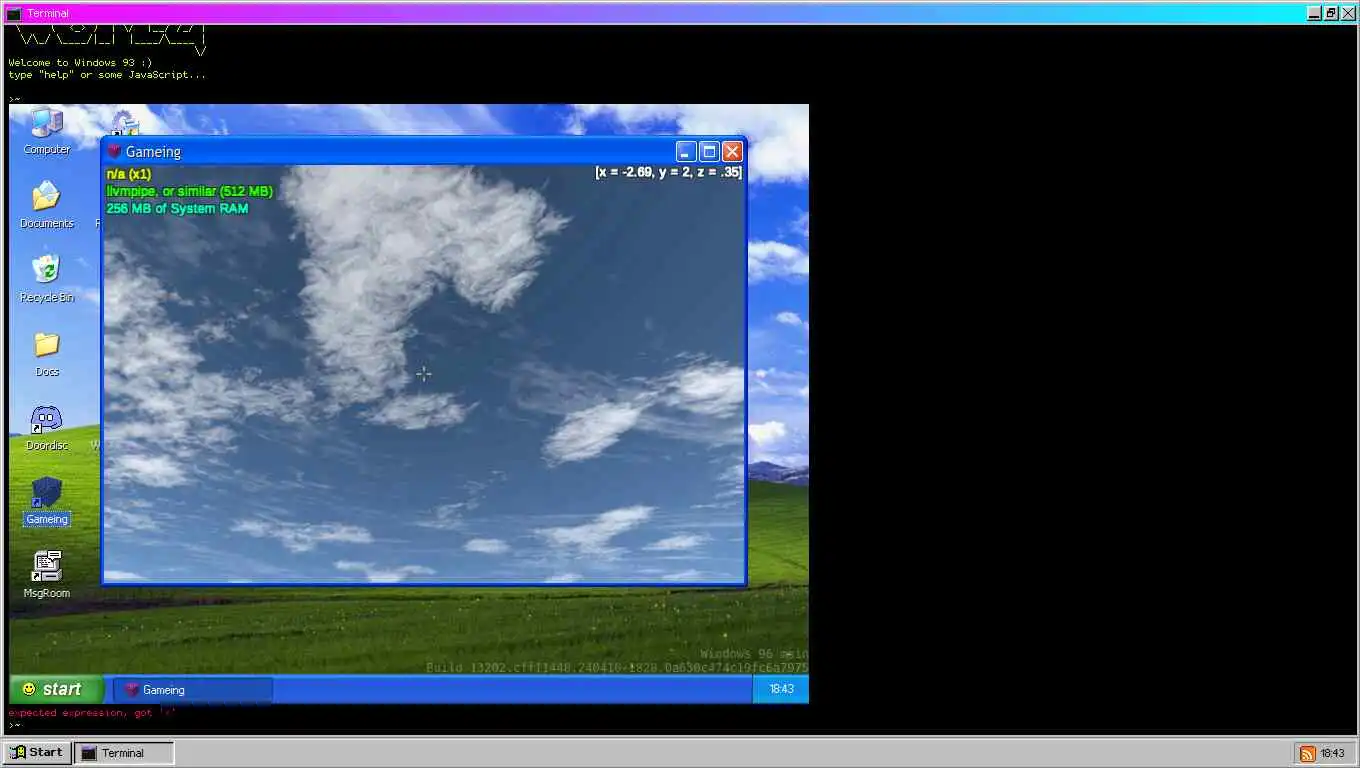Click the crosshair in the Gameing viewport
The image size is (1360, 768).
[424, 374]
